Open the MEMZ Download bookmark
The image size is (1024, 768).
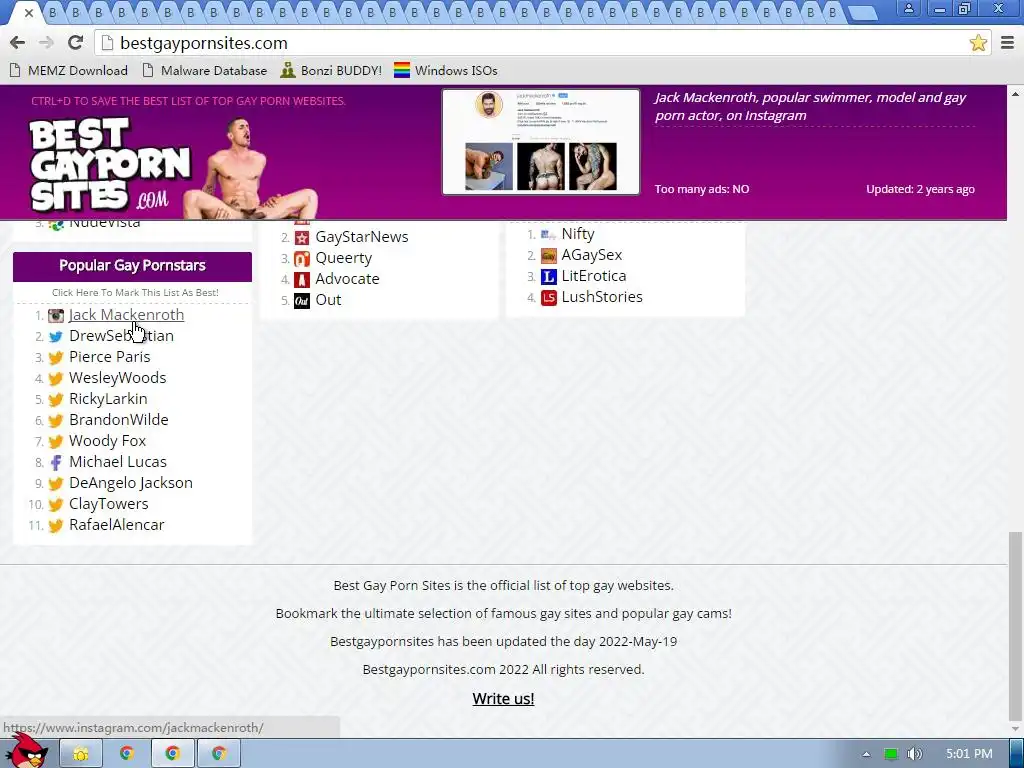tap(69, 71)
